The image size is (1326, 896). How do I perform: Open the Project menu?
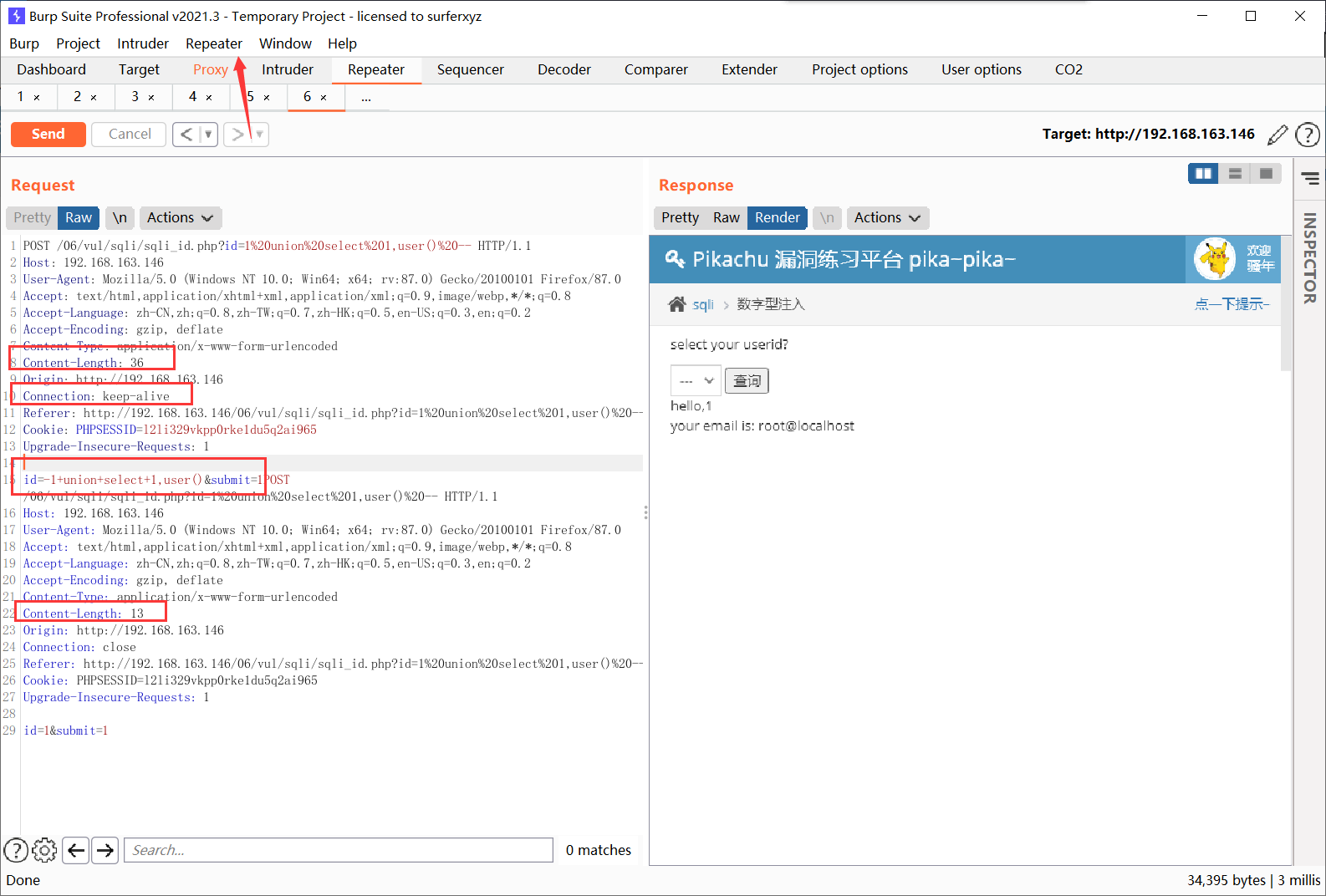coord(78,43)
